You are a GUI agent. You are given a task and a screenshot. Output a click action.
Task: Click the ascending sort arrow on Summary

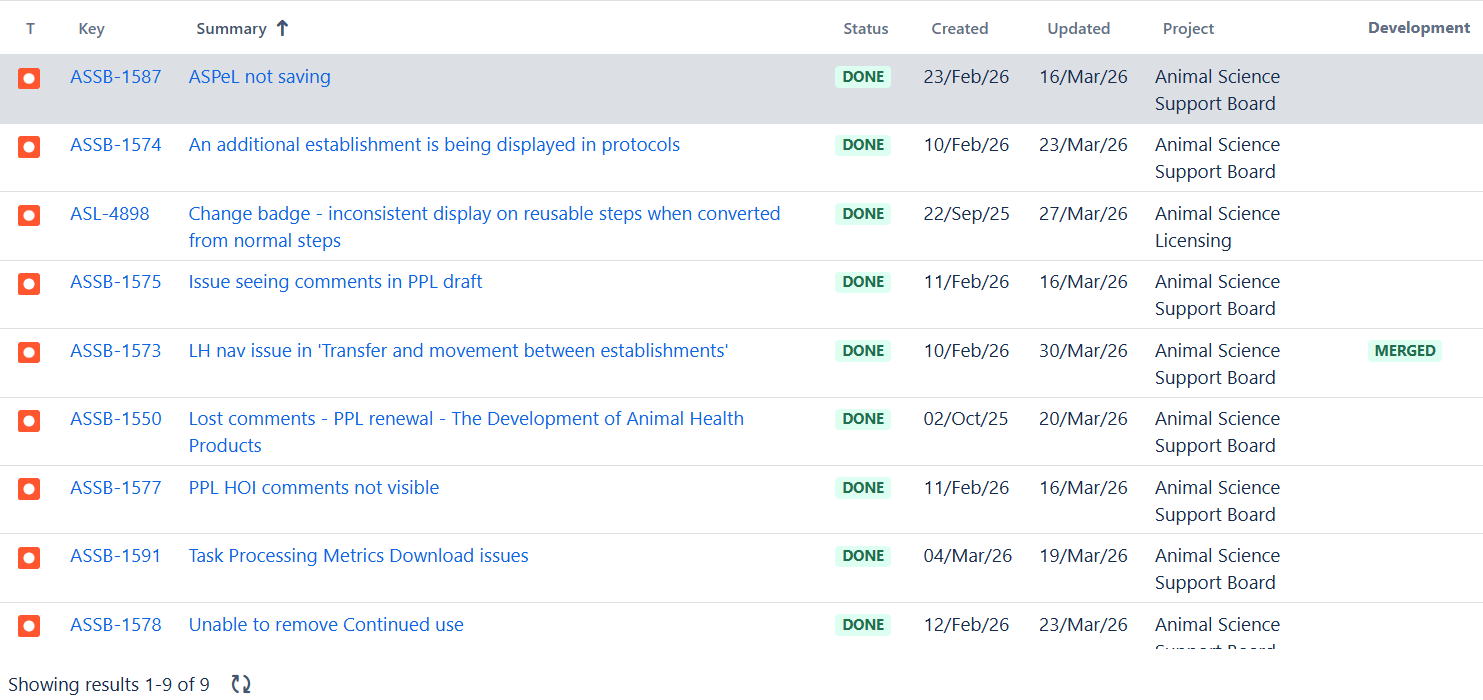[x=281, y=28]
